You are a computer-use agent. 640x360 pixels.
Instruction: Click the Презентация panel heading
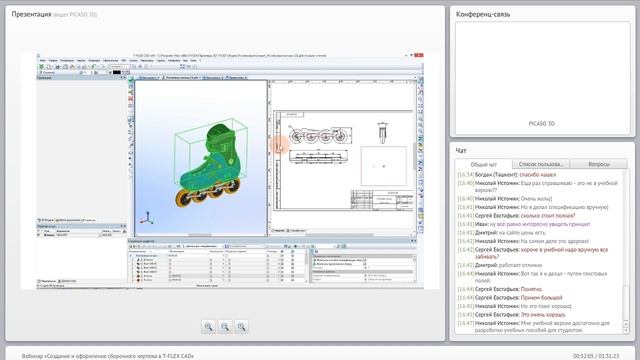(x=31, y=14)
